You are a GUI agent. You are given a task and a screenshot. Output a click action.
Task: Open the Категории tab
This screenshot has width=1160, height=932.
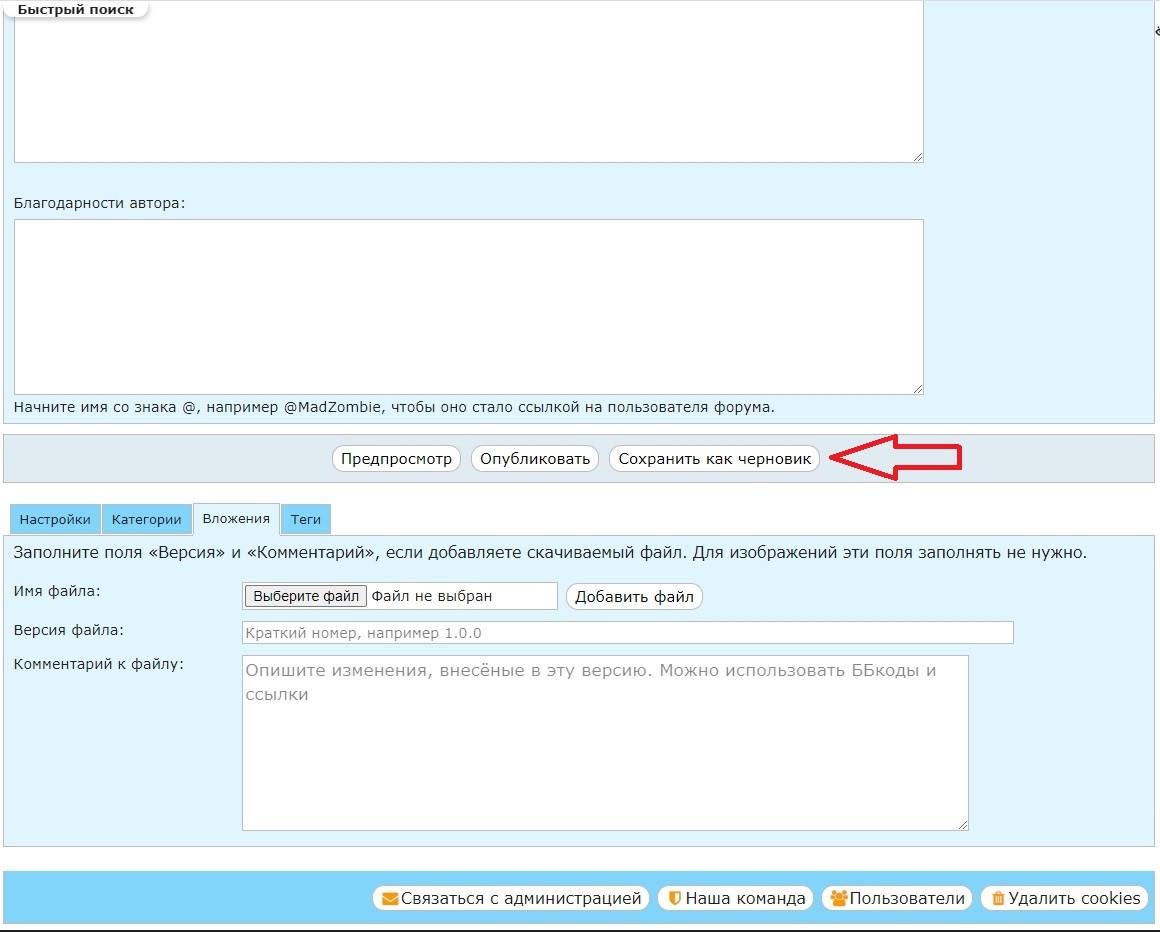coord(146,520)
